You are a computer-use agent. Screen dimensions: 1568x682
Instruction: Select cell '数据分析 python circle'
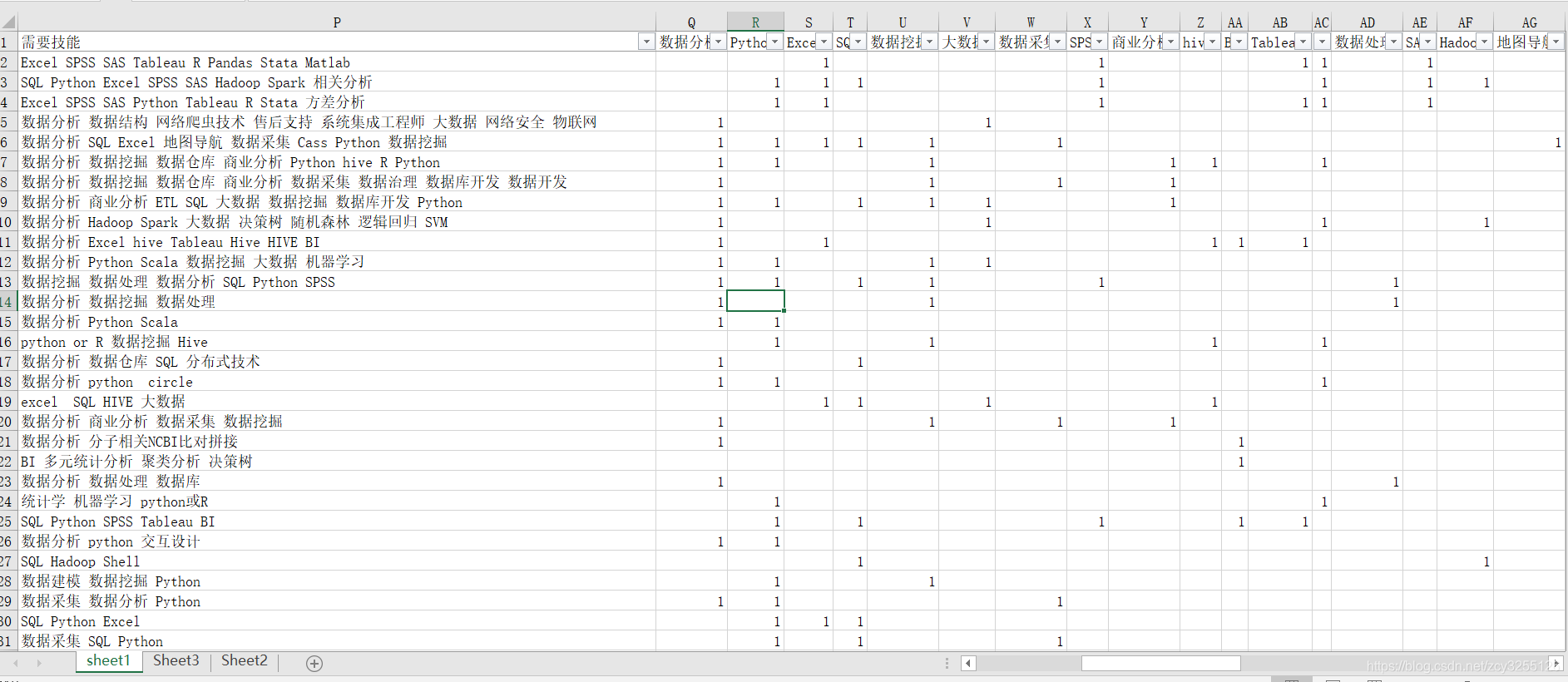(337, 382)
